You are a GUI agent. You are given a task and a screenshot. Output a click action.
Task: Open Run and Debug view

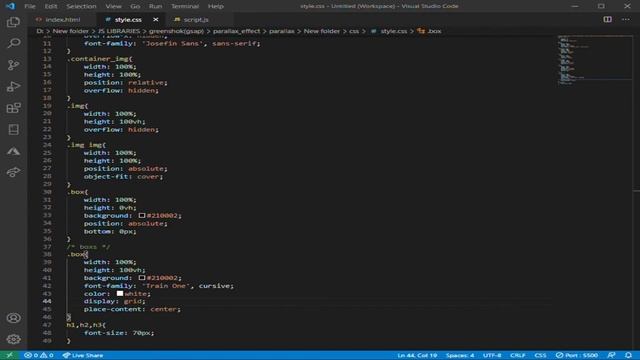pyautogui.click(x=13, y=87)
